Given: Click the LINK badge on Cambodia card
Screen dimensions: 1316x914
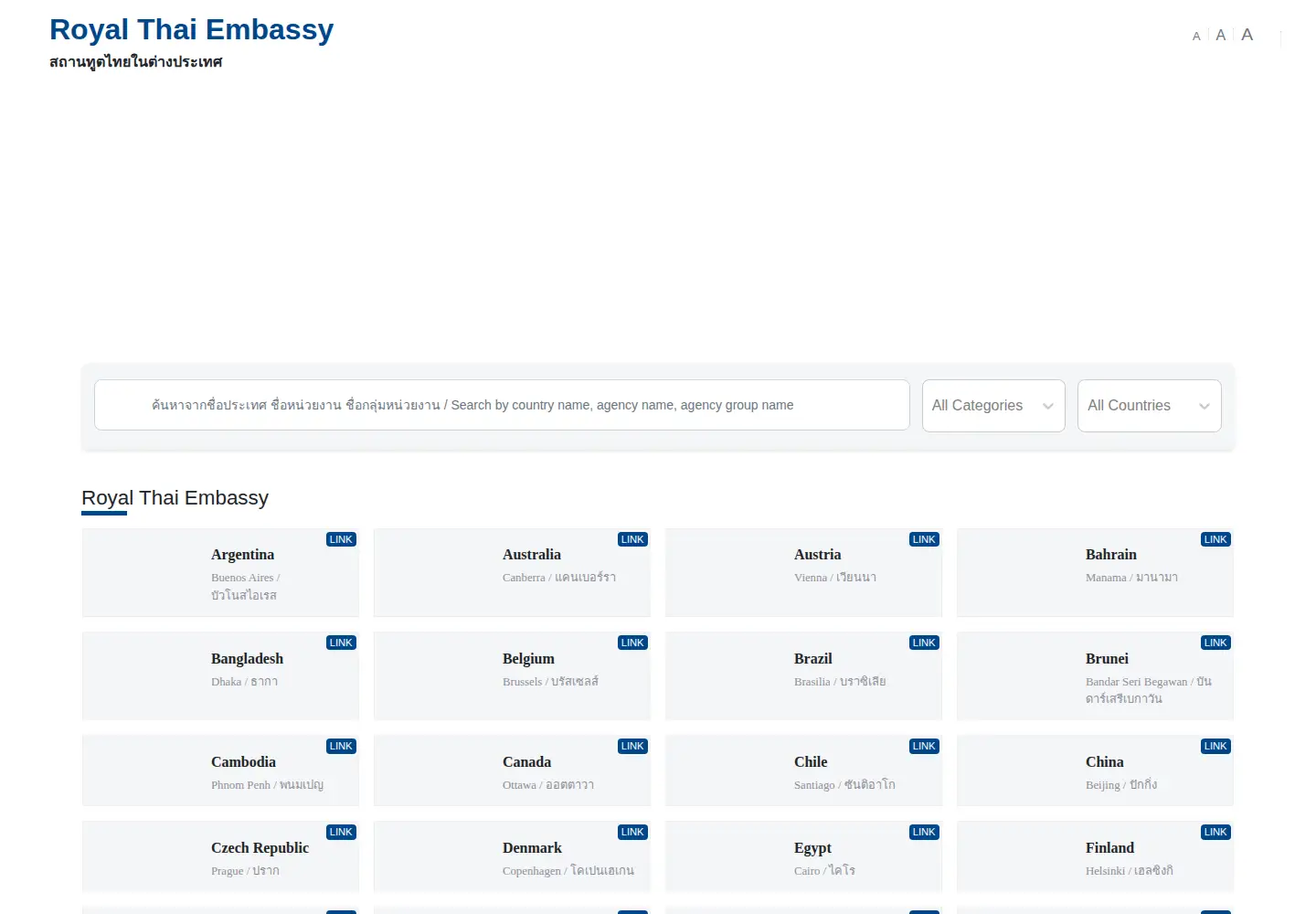Looking at the screenshot, I should (x=341, y=746).
